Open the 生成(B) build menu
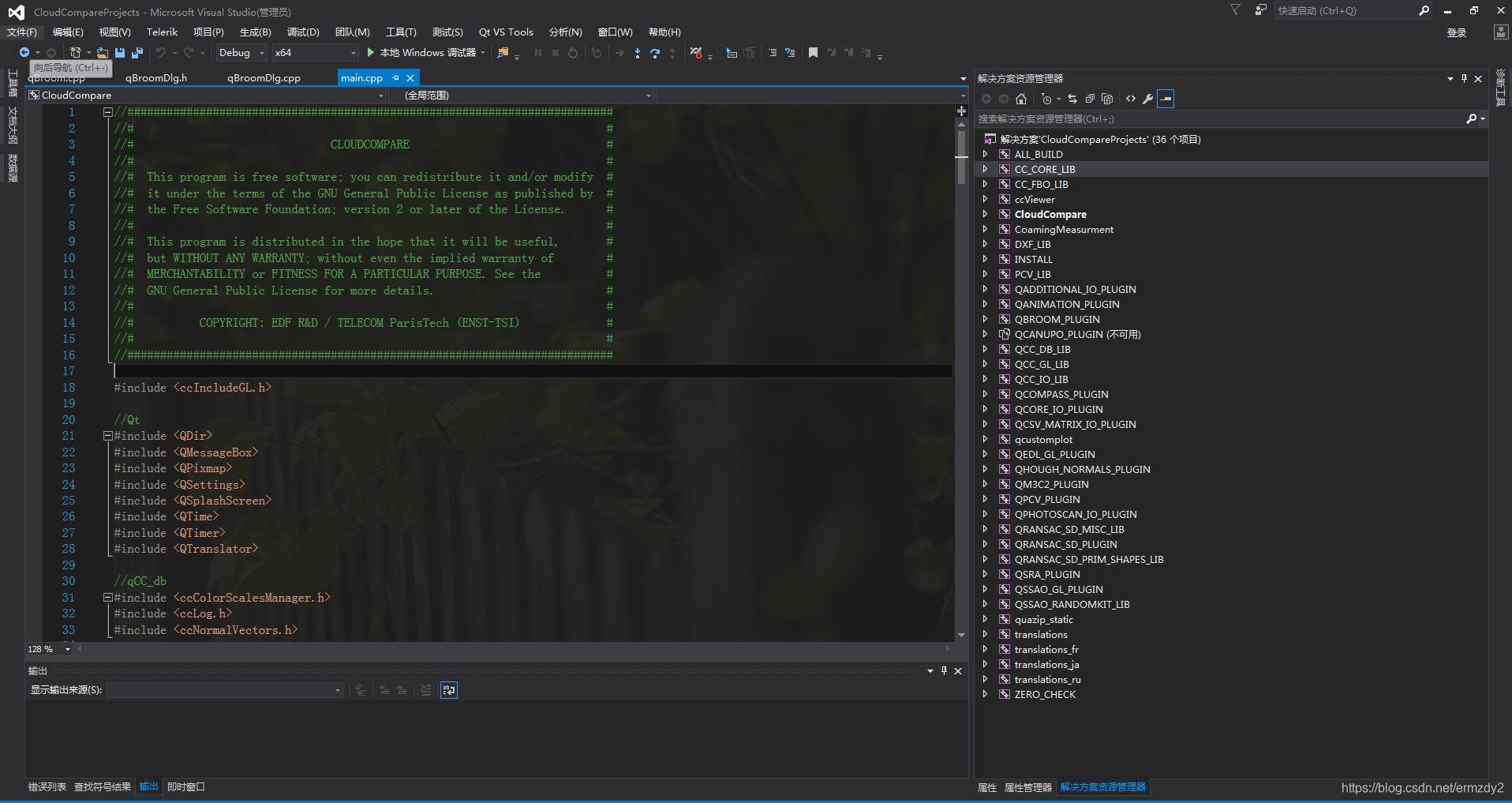Image resolution: width=1512 pixels, height=803 pixels. [256, 32]
